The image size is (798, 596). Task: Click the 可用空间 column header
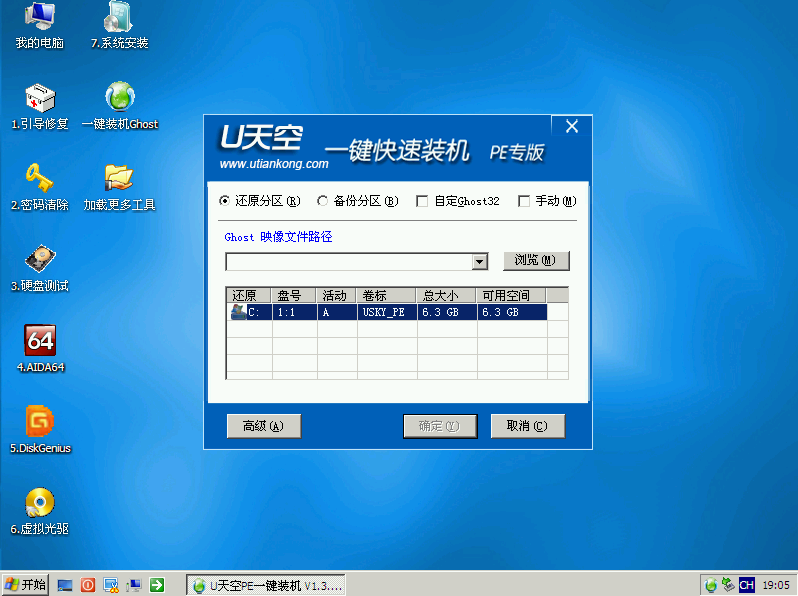point(511,296)
